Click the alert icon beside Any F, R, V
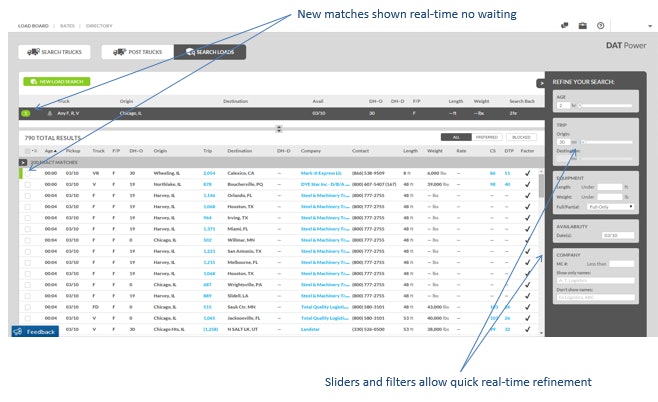The height and width of the screenshot is (402, 658). tap(49, 114)
